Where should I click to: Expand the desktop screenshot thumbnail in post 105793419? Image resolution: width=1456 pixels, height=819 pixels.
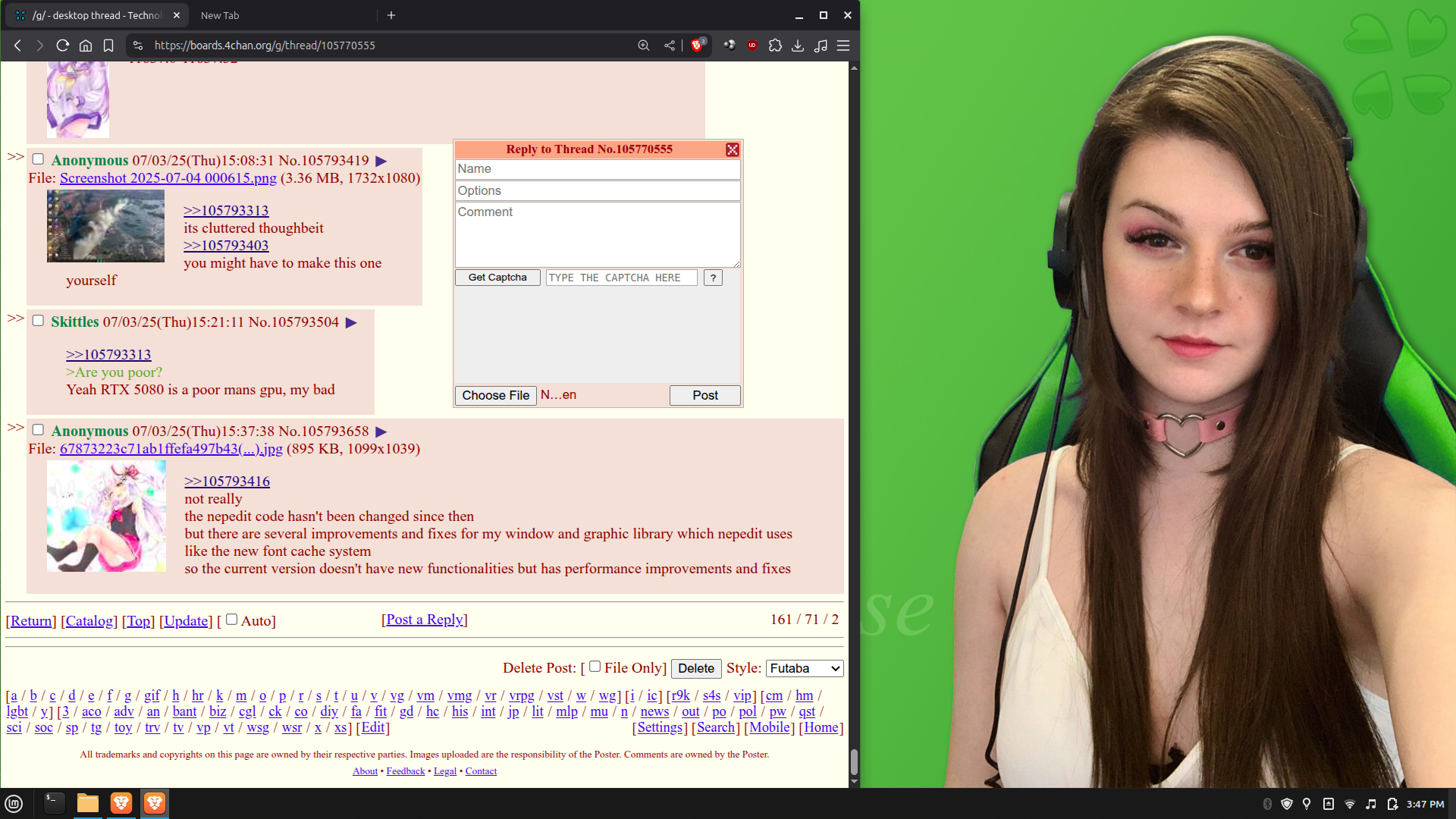[105, 226]
